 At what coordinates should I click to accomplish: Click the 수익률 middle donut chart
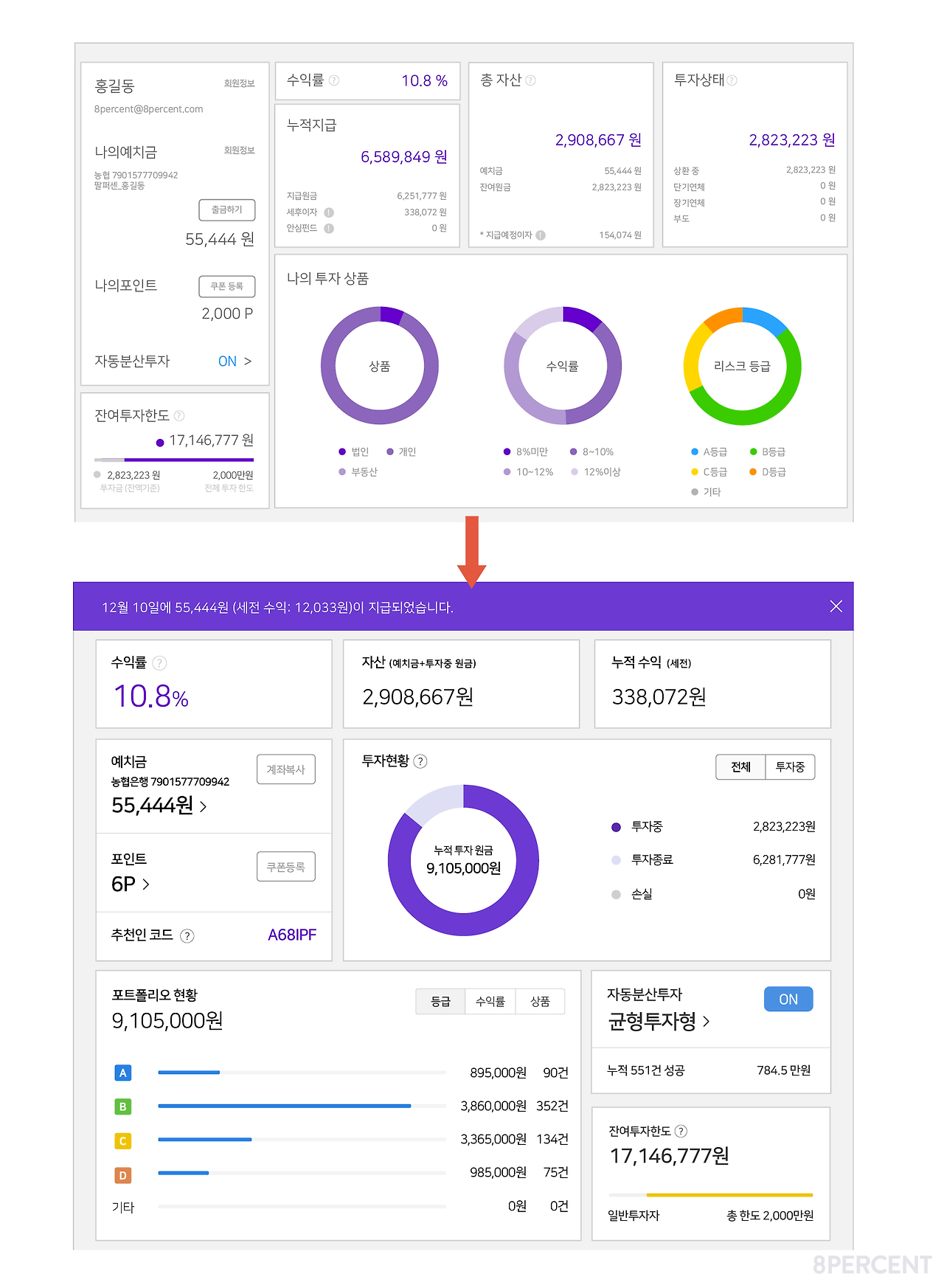(563, 366)
